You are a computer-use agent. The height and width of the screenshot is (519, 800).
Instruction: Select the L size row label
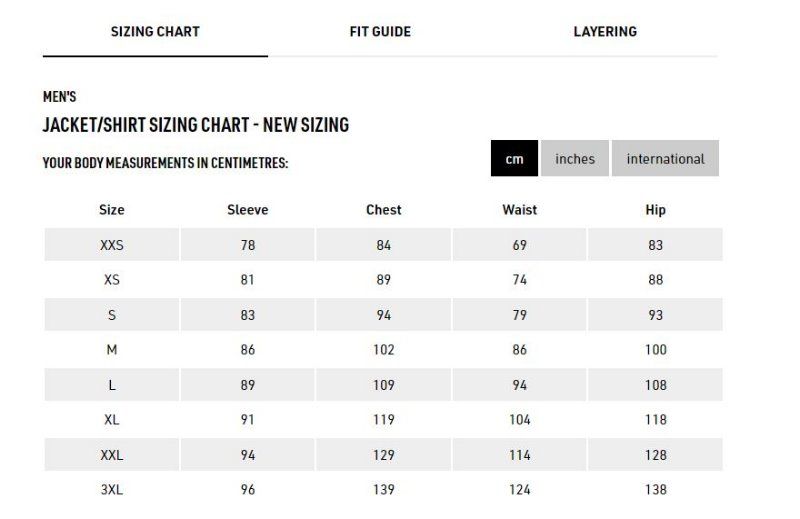112,385
